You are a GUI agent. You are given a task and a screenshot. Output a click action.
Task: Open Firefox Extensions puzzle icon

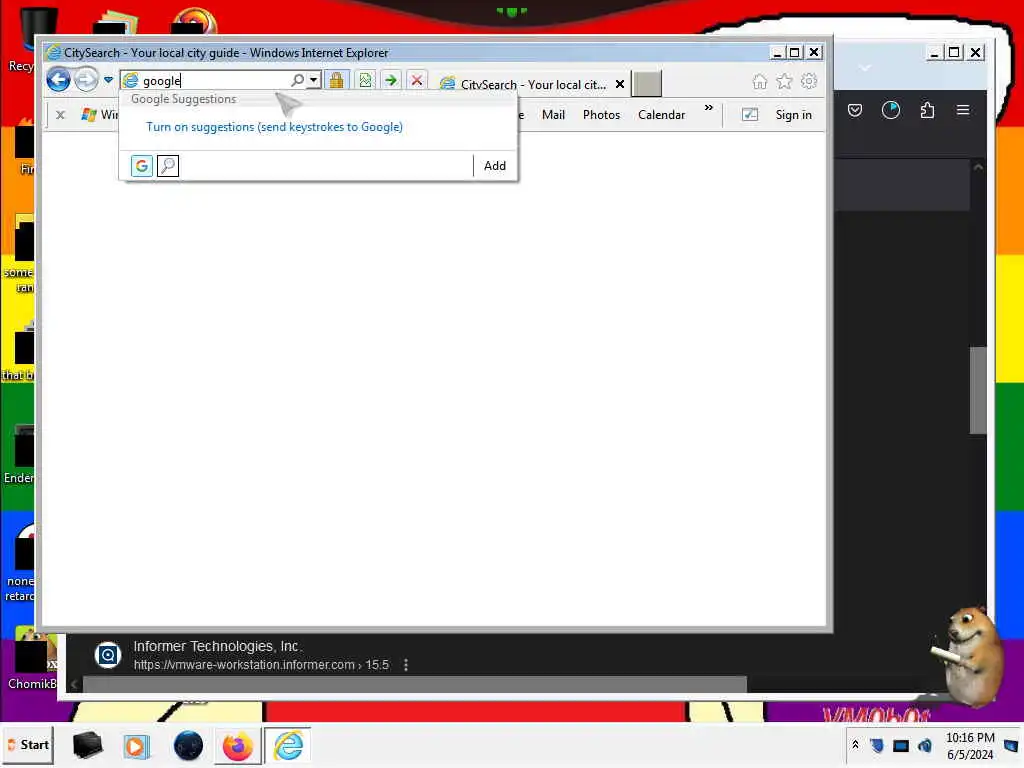(x=927, y=110)
